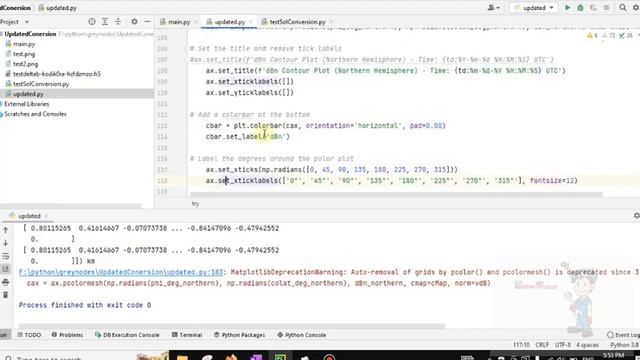Open the Problems tool window
The height and width of the screenshot is (360, 640).
tap(67, 335)
